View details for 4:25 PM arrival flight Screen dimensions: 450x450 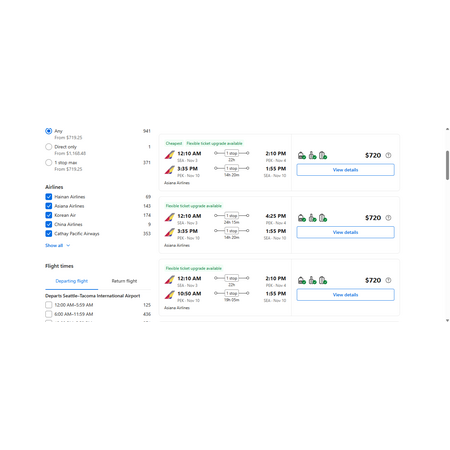click(345, 232)
